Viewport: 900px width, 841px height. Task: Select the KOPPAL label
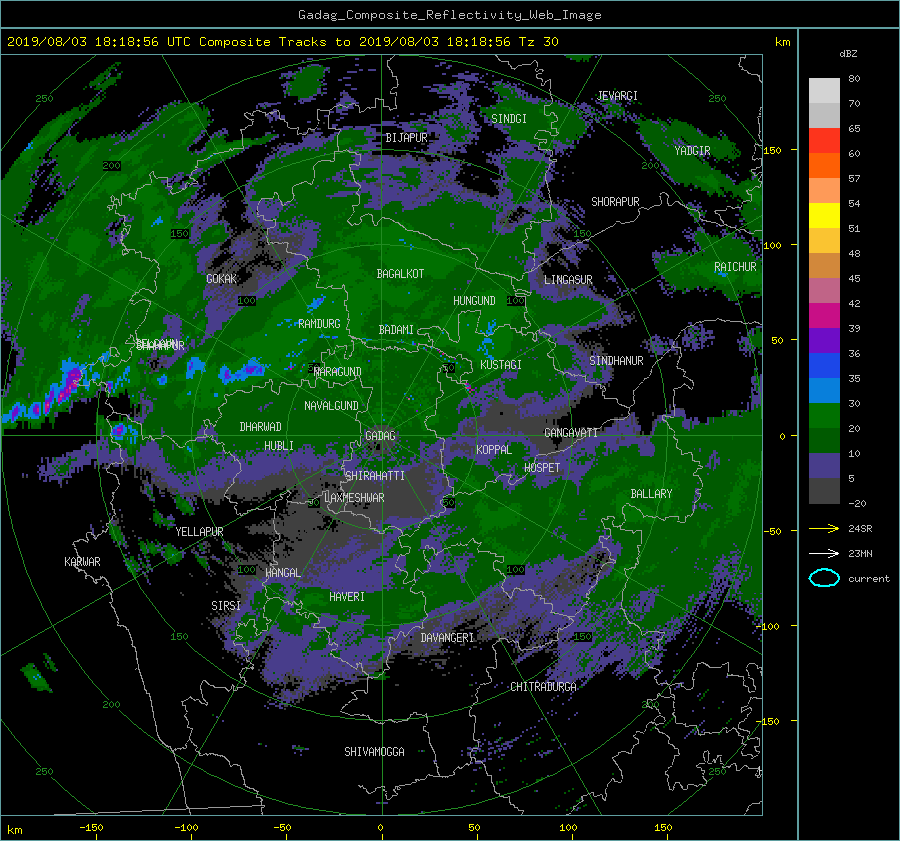[494, 450]
